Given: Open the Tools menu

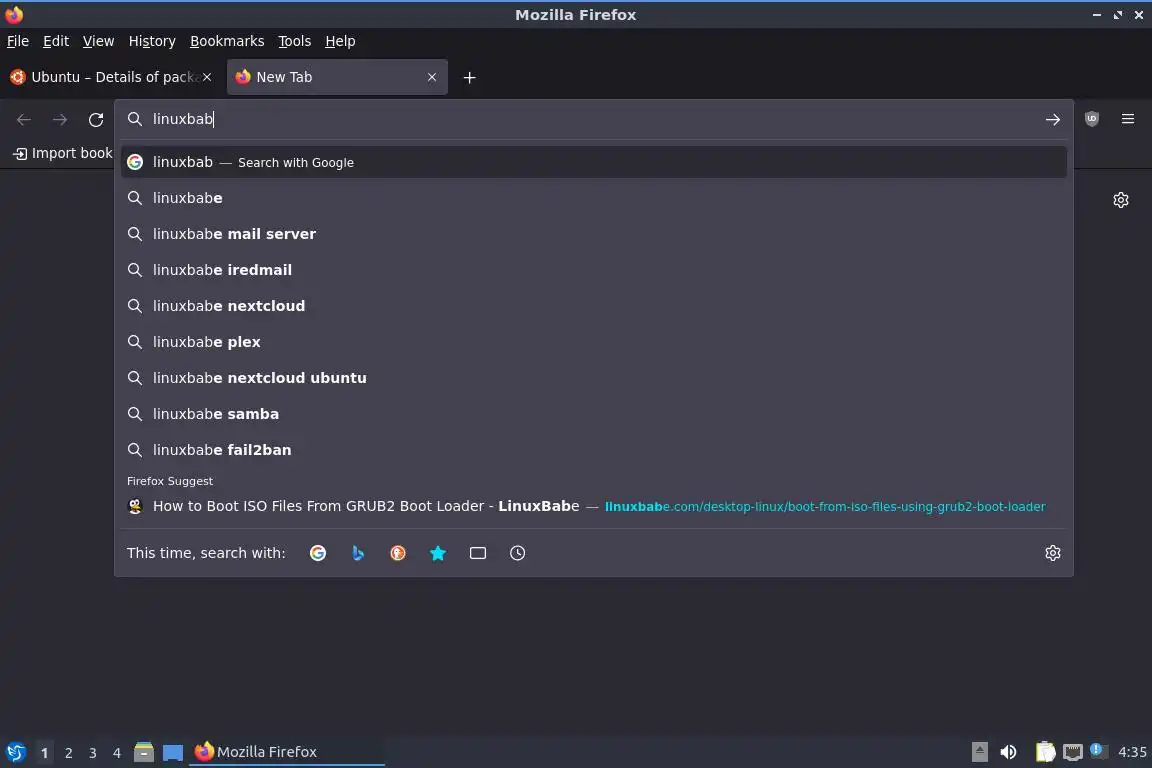Looking at the screenshot, I should [x=295, y=41].
